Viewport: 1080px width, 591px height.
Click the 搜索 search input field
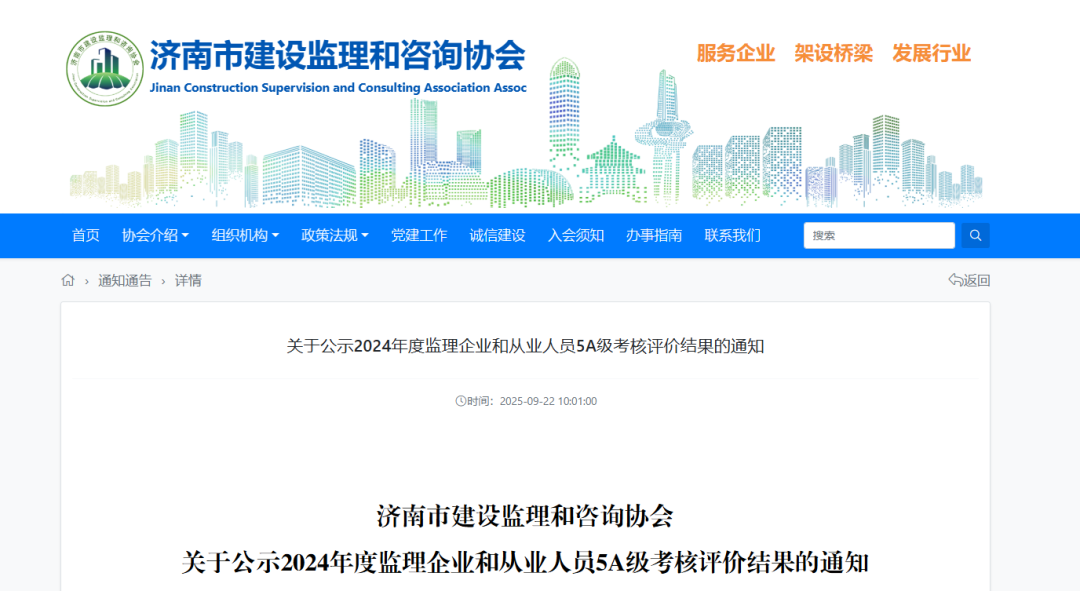[878, 236]
